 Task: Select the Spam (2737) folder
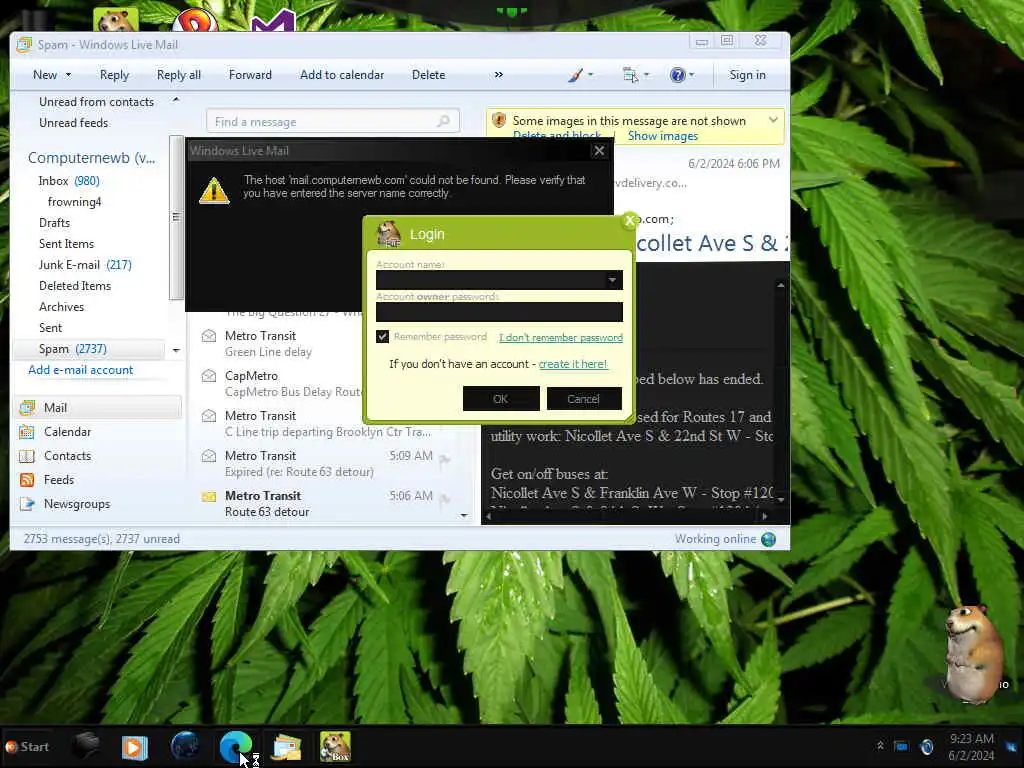click(x=89, y=349)
